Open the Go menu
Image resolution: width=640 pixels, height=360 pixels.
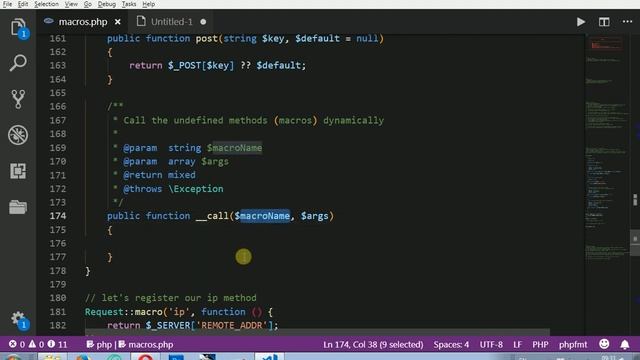pyautogui.click(x=88, y=4)
